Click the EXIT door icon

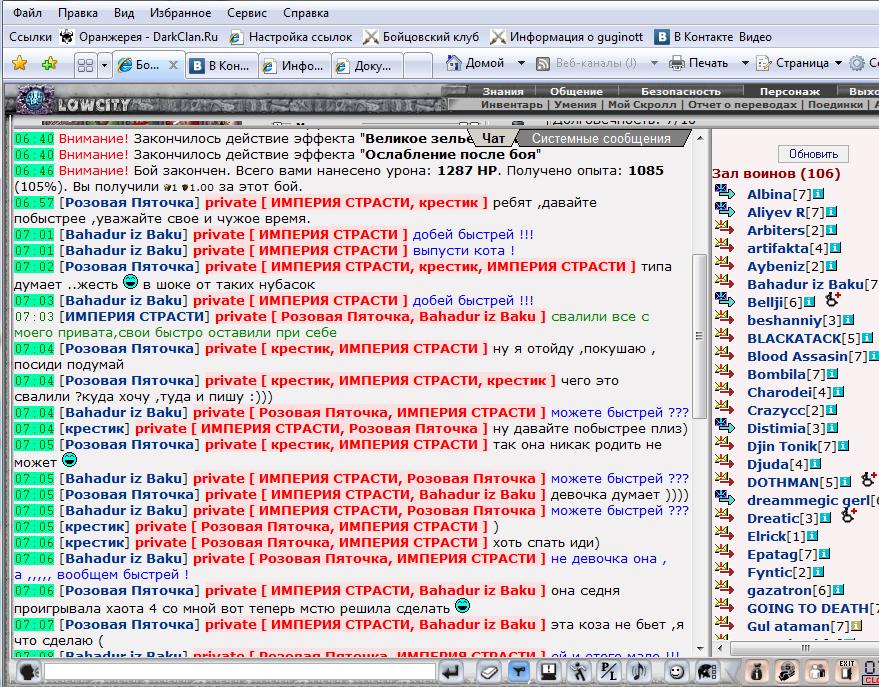pyautogui.click(x=847, y=671)
